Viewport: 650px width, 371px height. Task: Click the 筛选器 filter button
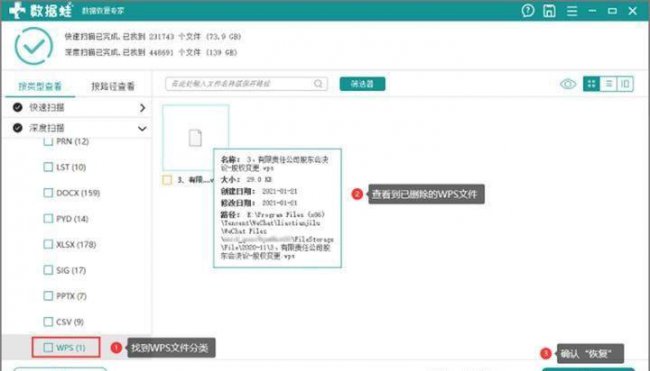pyautogui.click(x=362, y=84)
